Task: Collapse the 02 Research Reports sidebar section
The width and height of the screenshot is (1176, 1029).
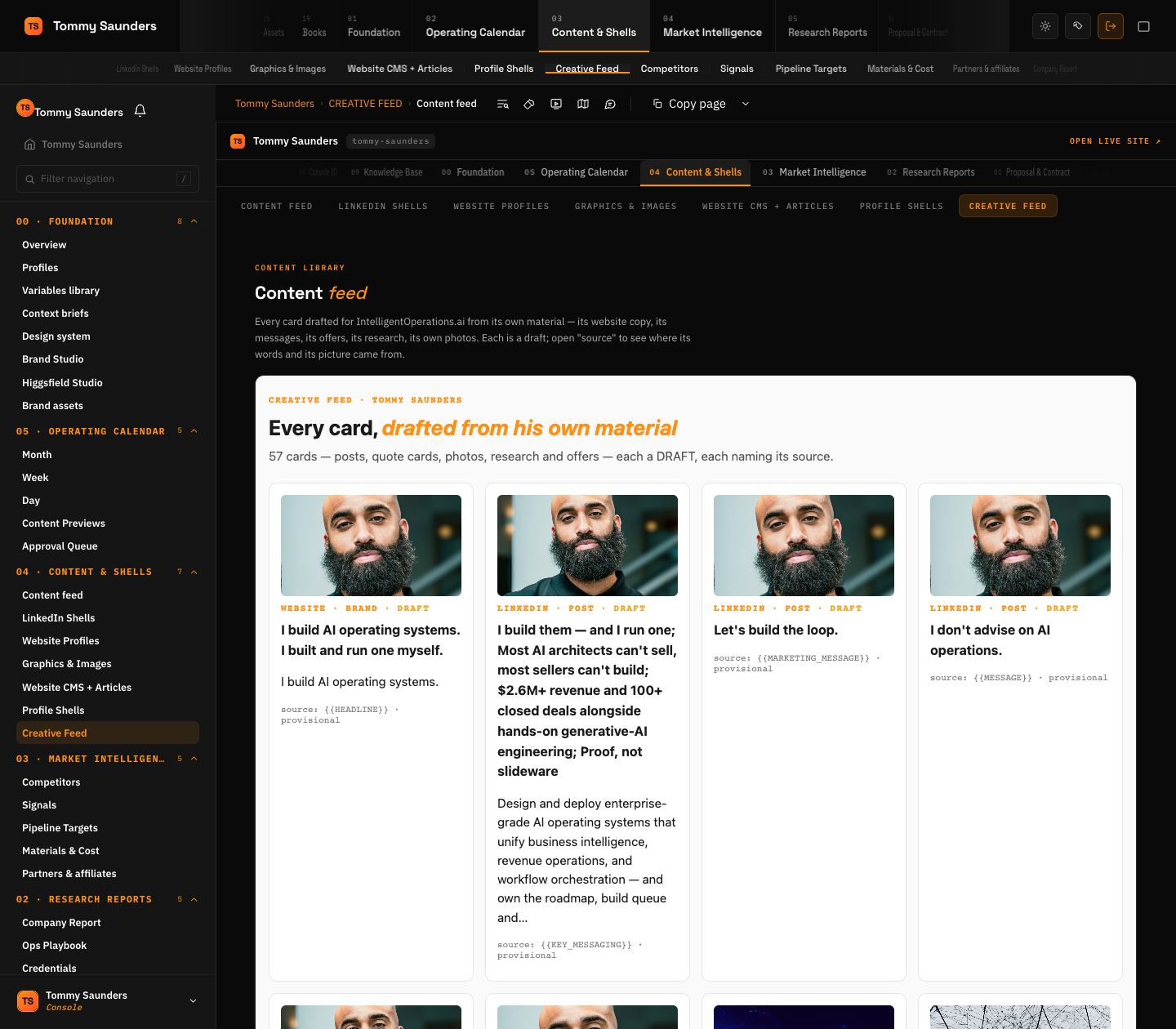Action: point(194,899)
